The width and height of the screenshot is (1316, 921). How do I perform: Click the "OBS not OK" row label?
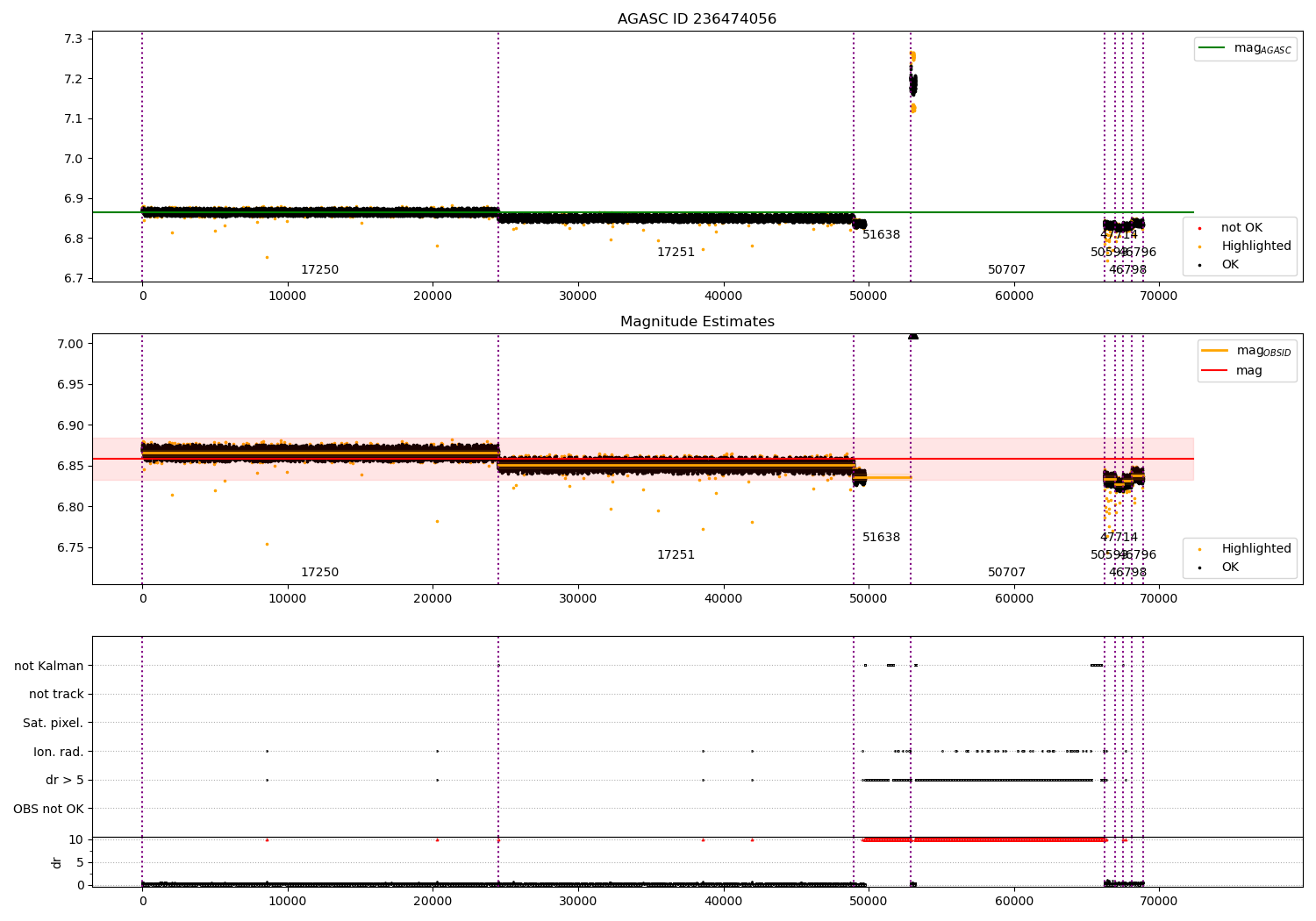click(x=49, y=810)
